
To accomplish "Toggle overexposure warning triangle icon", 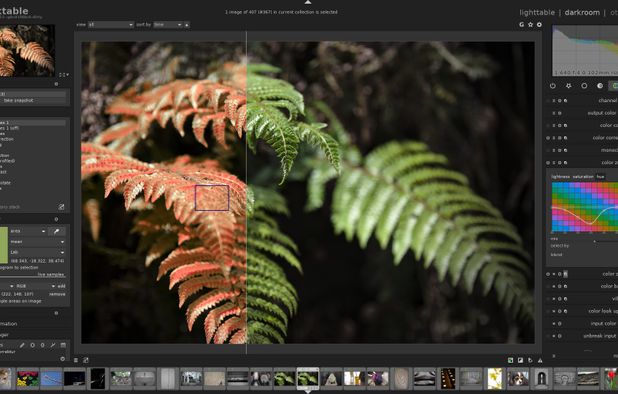I will pyautogui.click(x=540, y=360).
